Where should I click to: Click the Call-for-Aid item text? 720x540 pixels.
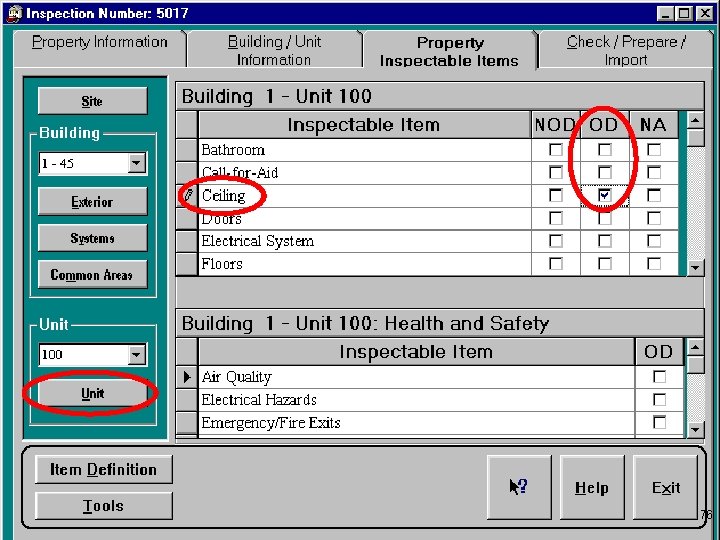tap(240, 173)
